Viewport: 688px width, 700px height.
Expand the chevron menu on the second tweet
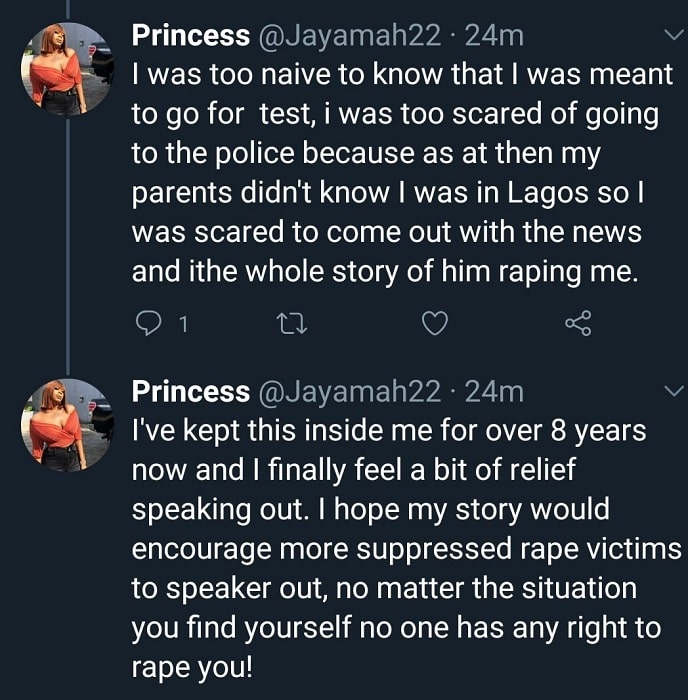pos(674,391)
